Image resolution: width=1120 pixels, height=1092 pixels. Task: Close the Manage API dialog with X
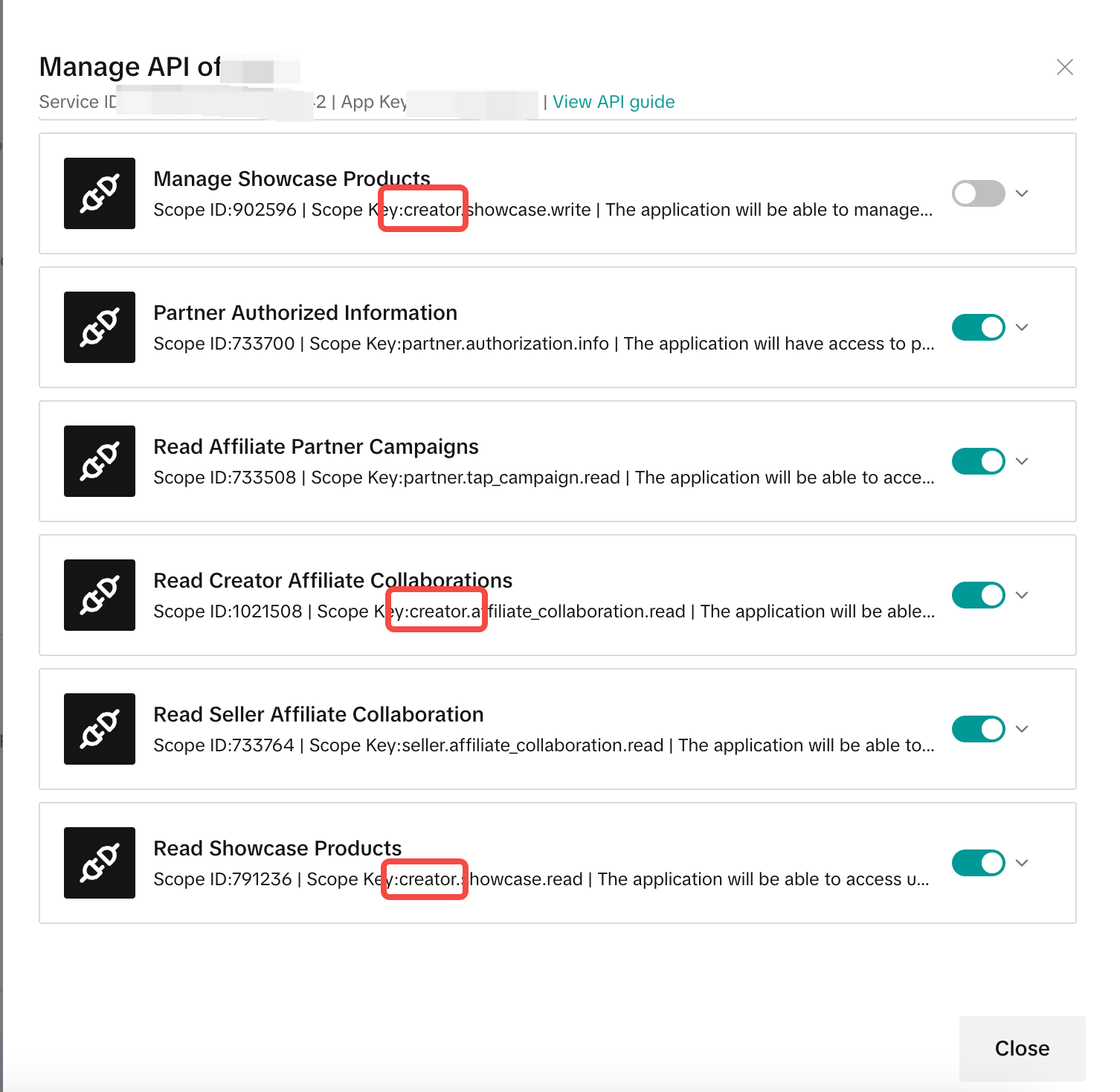click(1065, 67)
